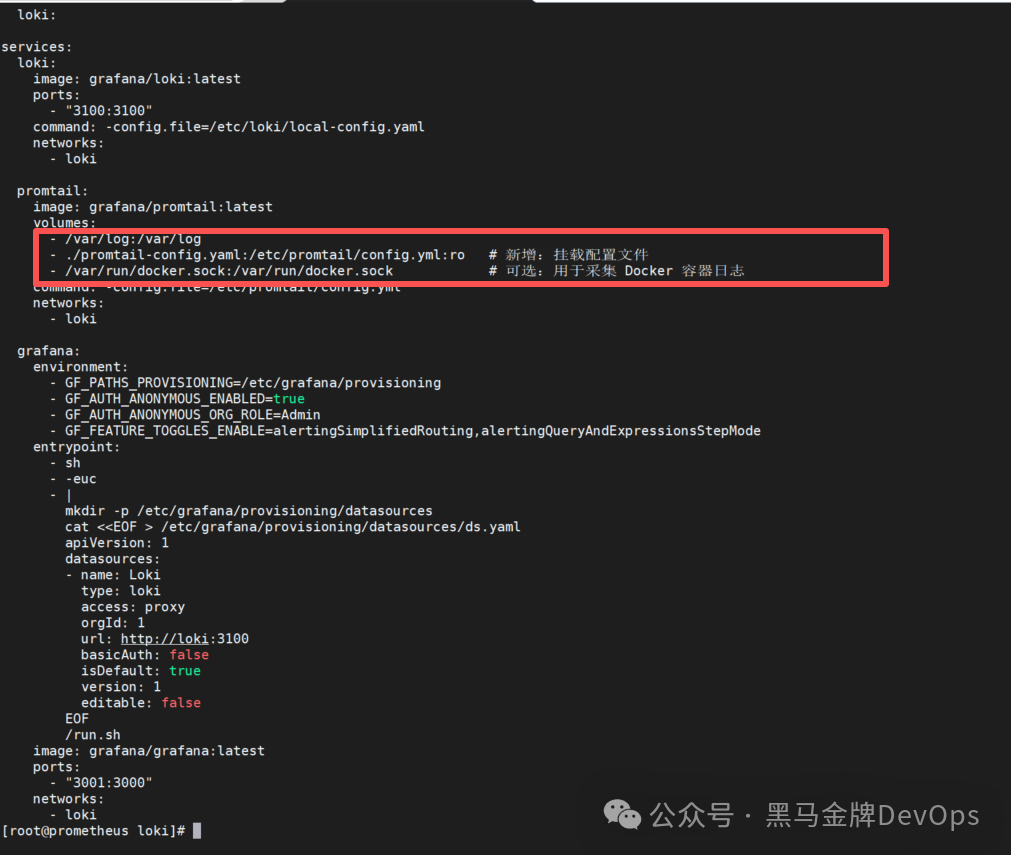This screenshot has width=1011, height=855.
Task: Click the 'apiVersion: 1' line
Action: (117, 543)
